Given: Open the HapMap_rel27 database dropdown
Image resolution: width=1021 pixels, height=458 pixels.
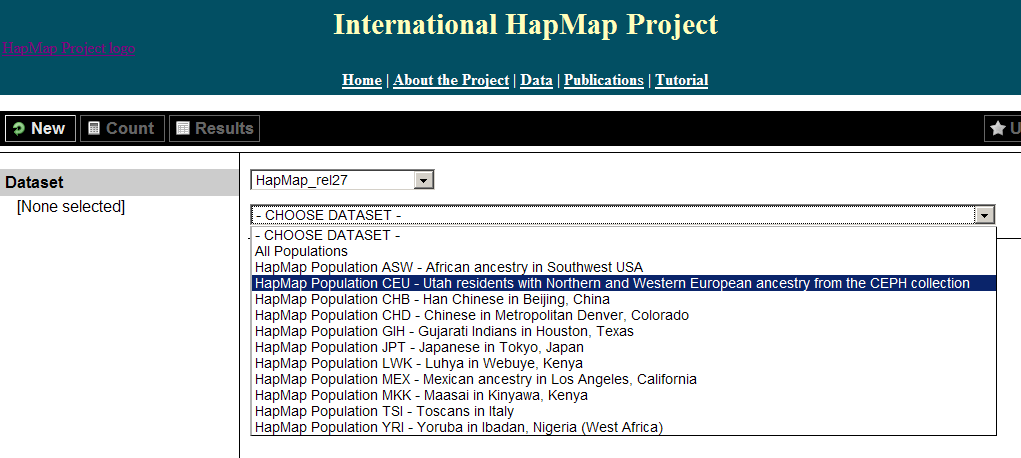Looking at the screenshot, I should pyautogui.click(x=342, y=180).
